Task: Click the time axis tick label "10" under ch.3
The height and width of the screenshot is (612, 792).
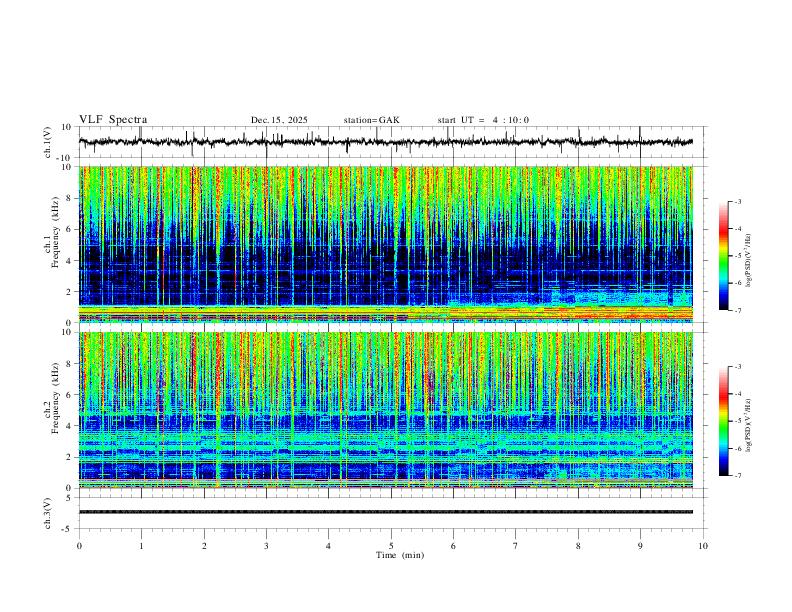Action: (x=703, y=546)
